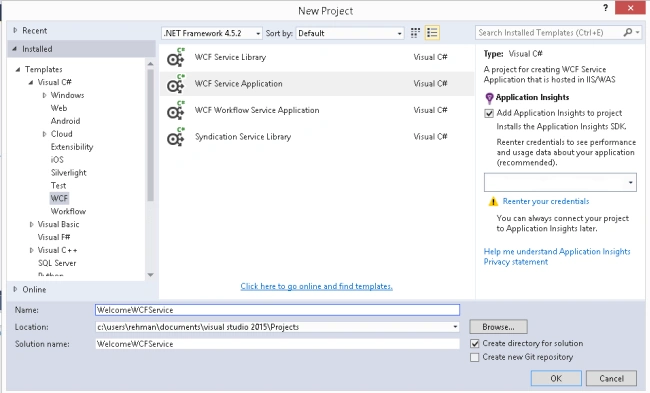Select the WCF Service Library row text
The width and height of the screenshot is (650, 393).
(x=230, y=57)
